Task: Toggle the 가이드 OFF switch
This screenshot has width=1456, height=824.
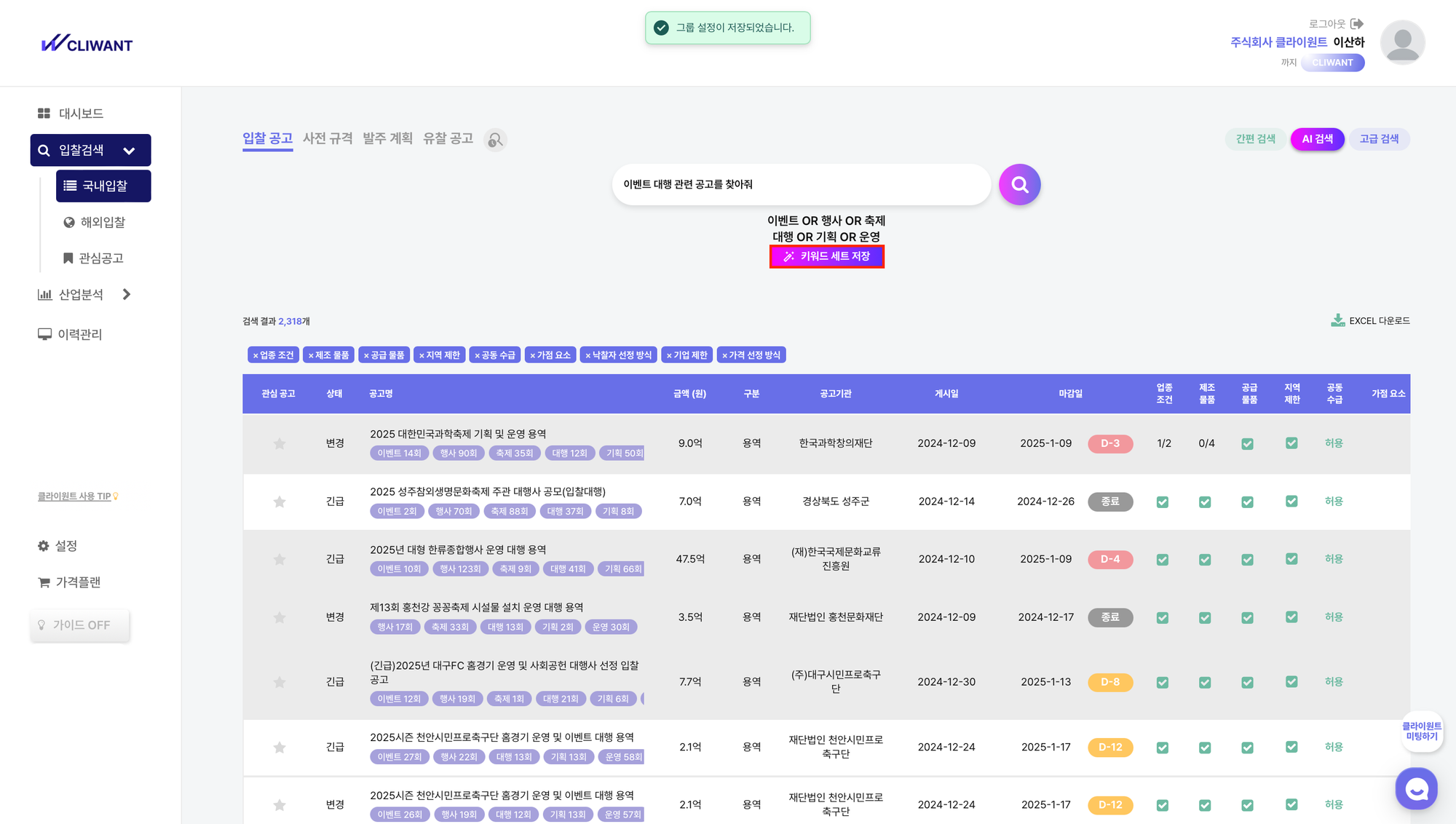Action: (x=80, y=625)
